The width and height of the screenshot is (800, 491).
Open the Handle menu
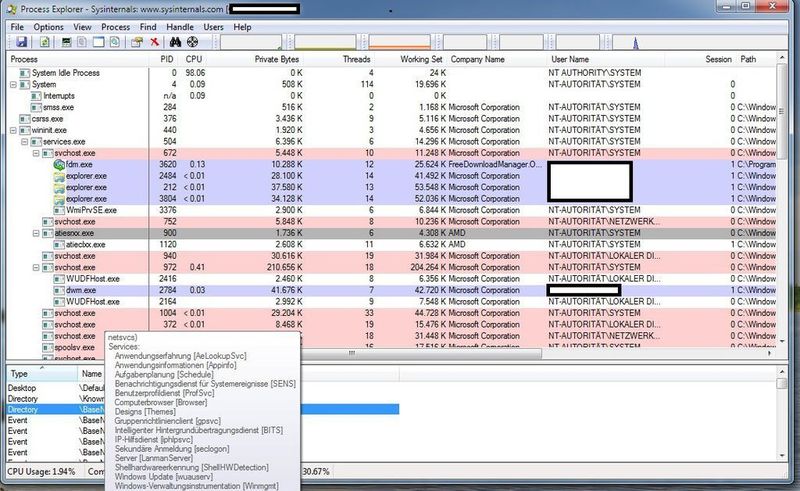pos(180,27)
